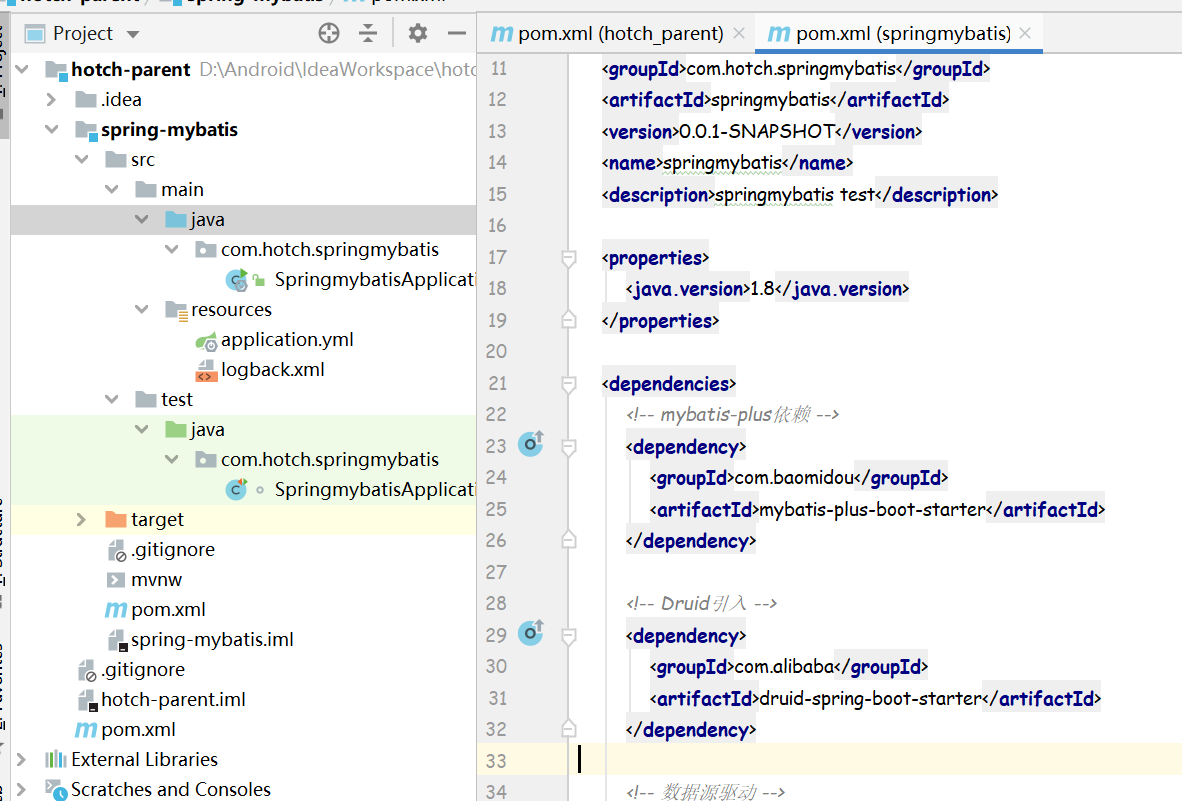Collapse the main folder
1182x801 pixels.
point(112,189)
